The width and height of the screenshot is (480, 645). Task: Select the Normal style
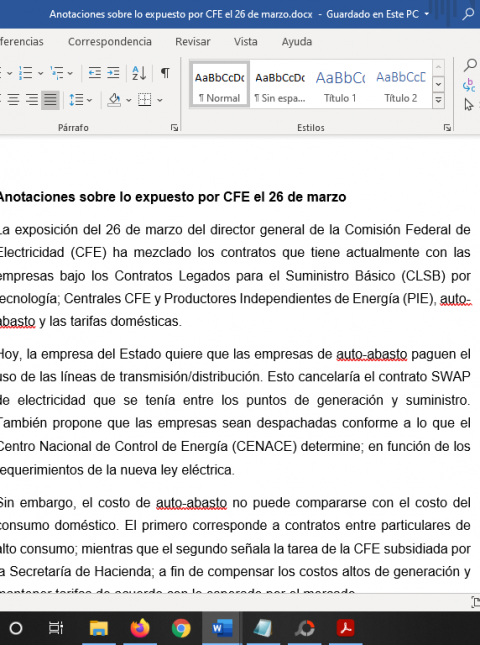pos(220,85)
